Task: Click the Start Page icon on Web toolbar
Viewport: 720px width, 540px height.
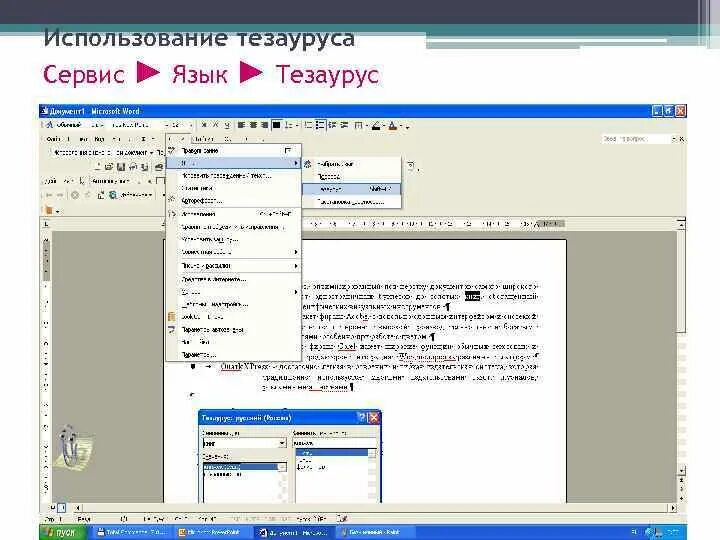Action: [x=101, y=195]
